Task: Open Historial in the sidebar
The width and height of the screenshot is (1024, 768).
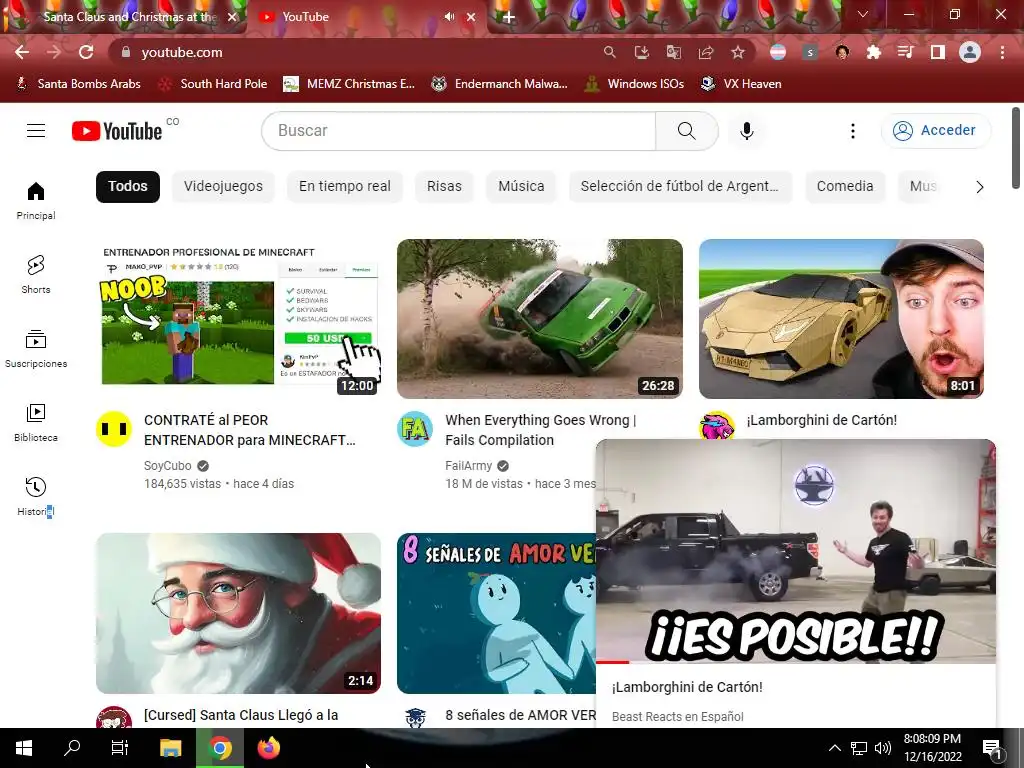Action: click(36, 497)
